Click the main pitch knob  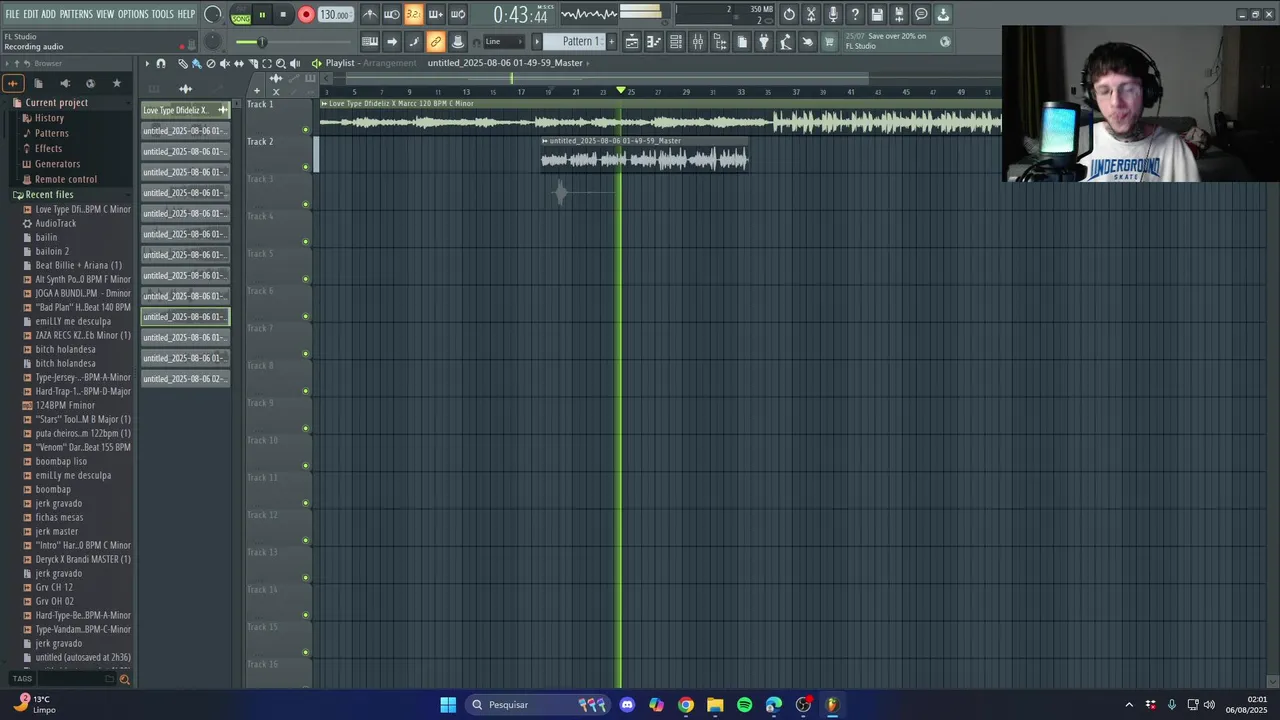(x=213, y=42)
